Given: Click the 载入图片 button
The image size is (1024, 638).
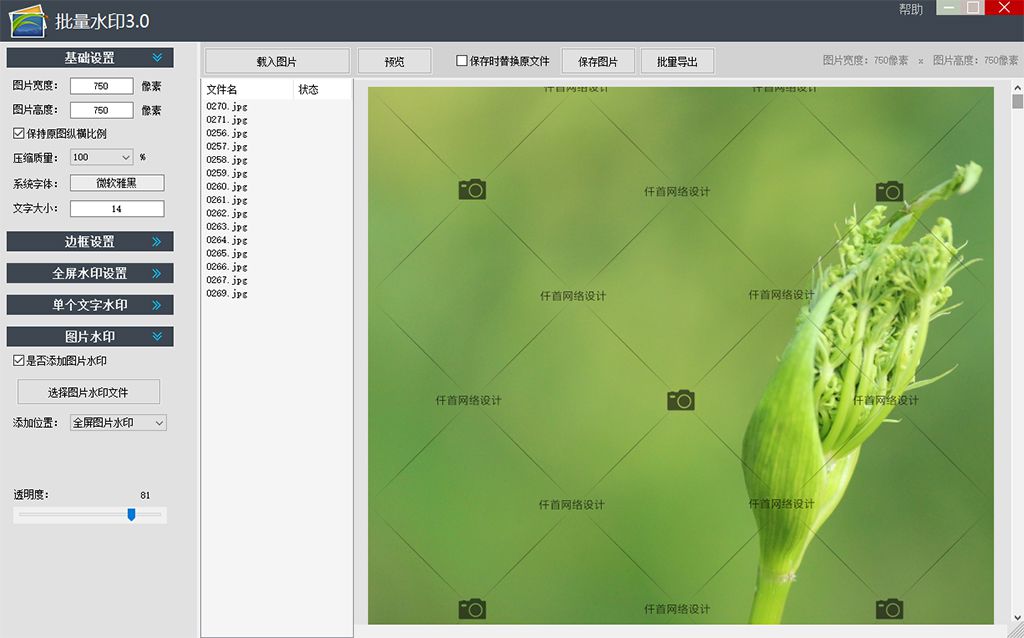Looking at the screenshot, I should tap(277, 61).
